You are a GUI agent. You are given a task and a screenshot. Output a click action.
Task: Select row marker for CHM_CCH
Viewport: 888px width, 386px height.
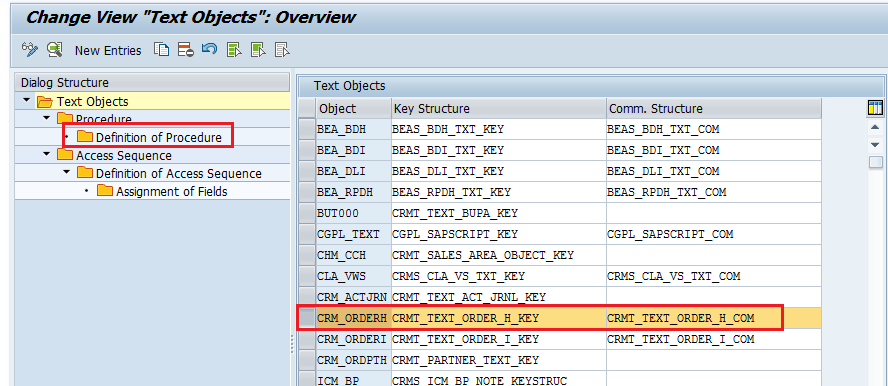pos(307,255)
